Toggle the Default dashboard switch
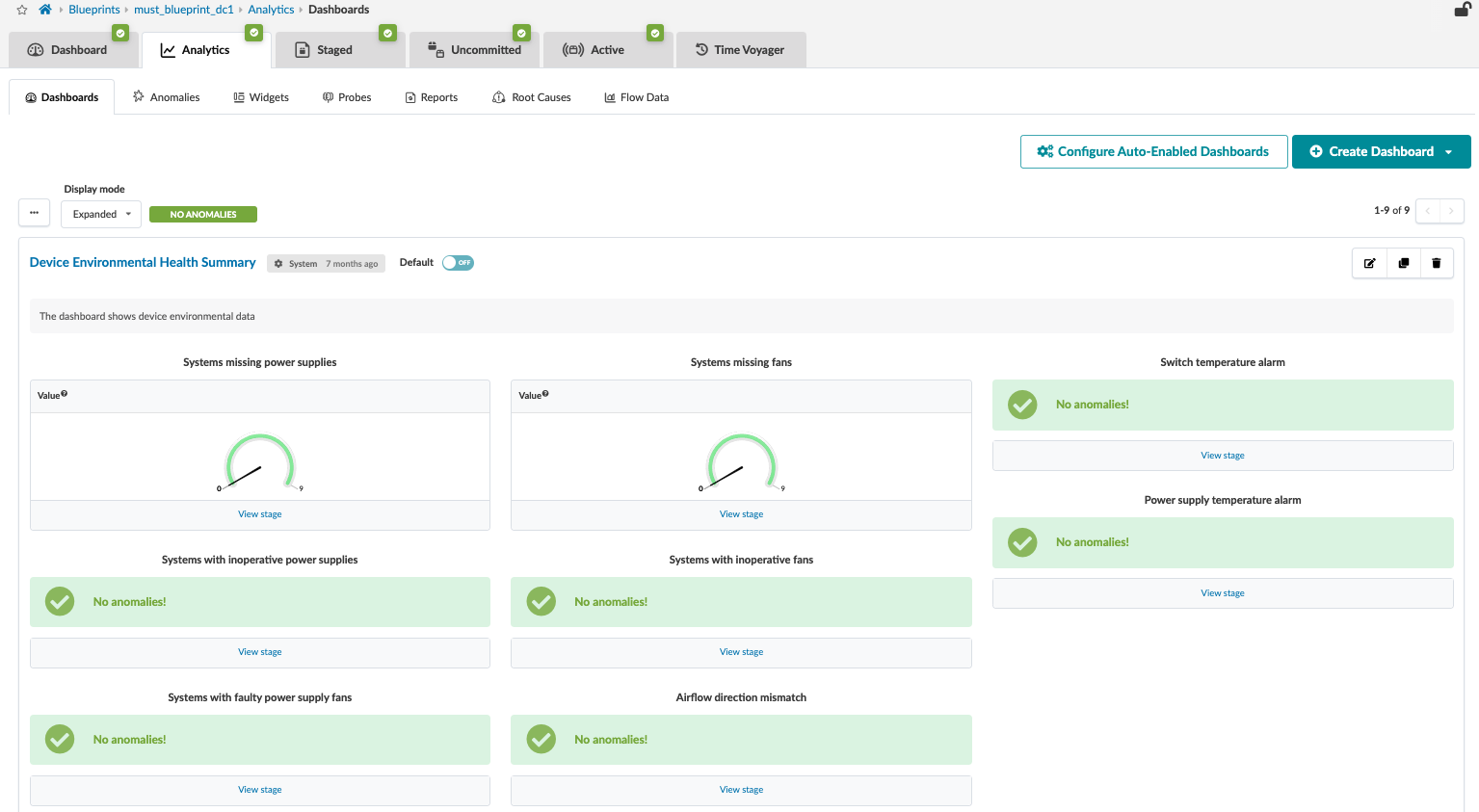This screenshot has height=812, width=1479. pyautogui.click(x=458, y=263)
